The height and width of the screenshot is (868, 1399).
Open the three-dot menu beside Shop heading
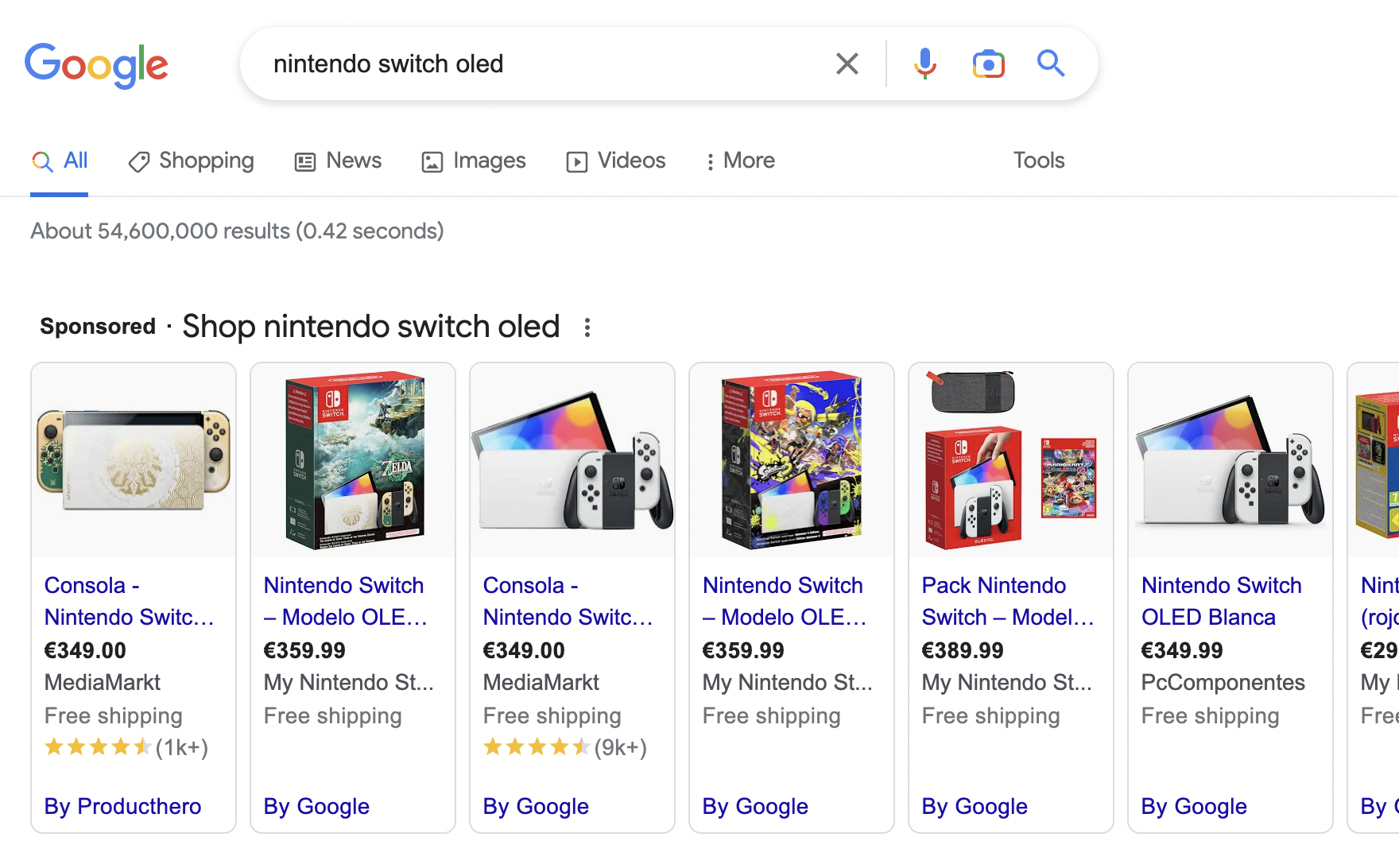click(x=587, y=327)
